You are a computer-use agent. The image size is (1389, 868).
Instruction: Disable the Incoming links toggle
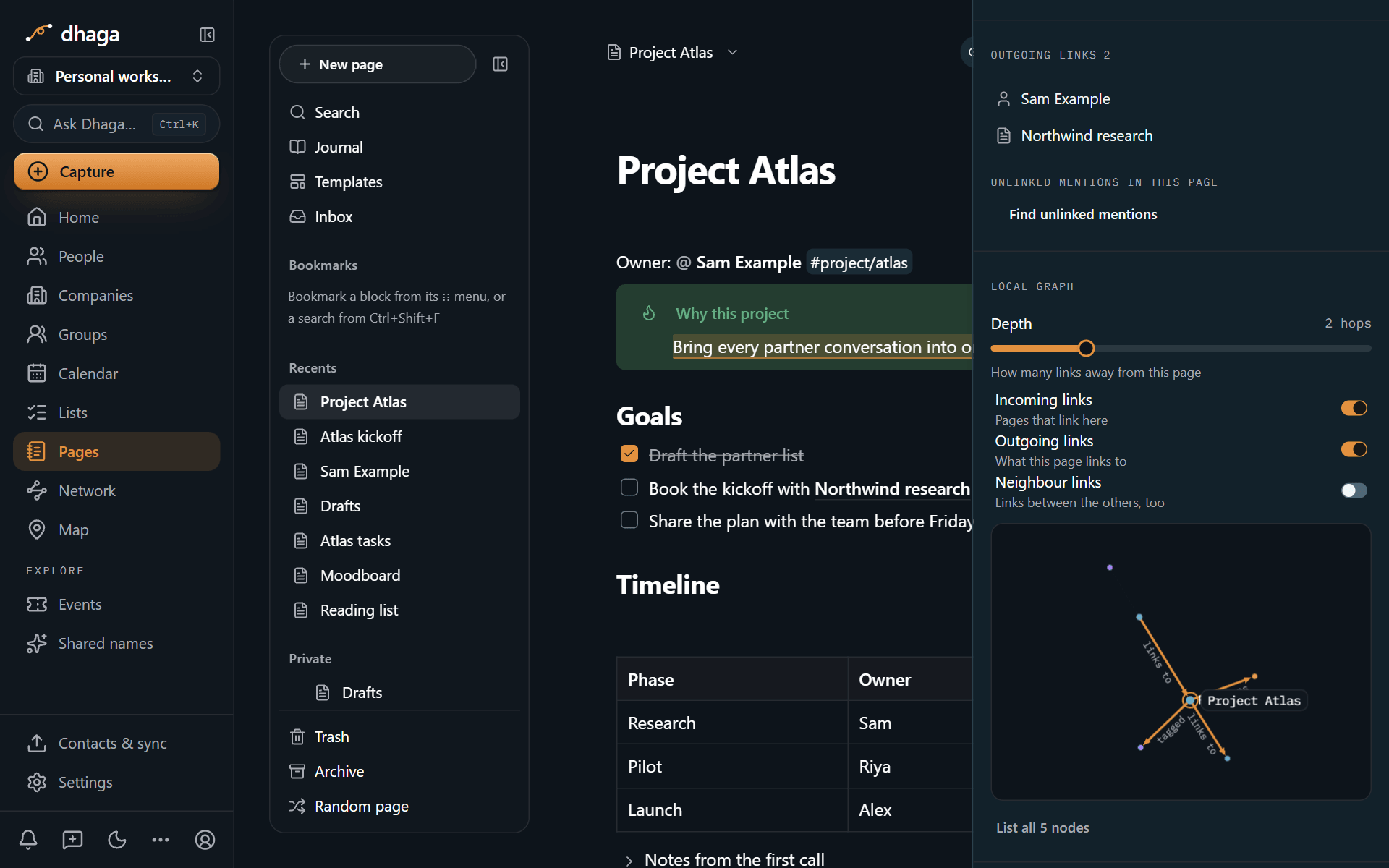1354,408
